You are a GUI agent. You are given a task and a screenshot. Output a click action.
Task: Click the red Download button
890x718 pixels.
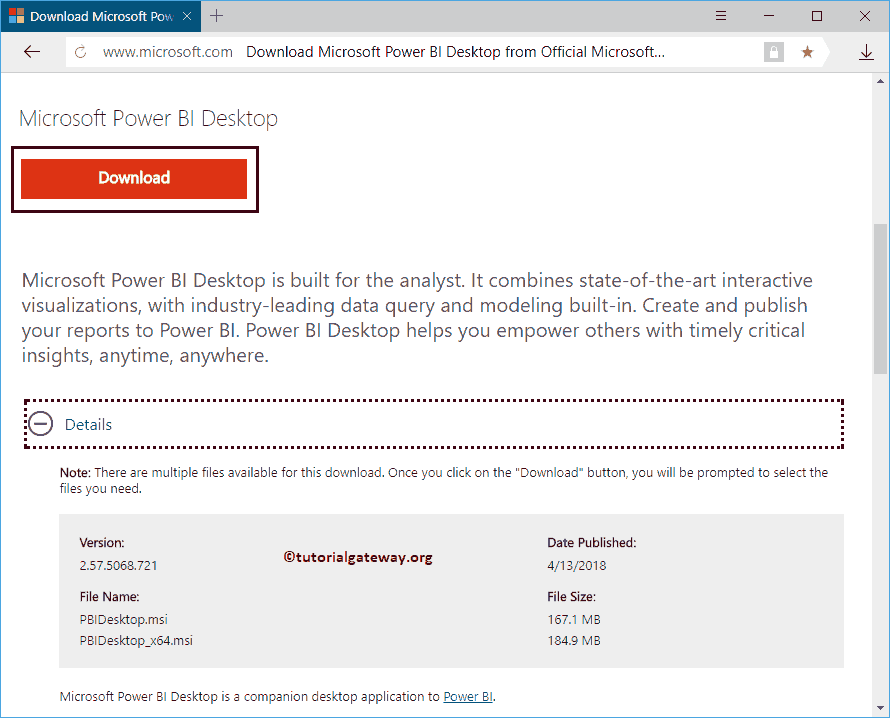click(134, 178)
